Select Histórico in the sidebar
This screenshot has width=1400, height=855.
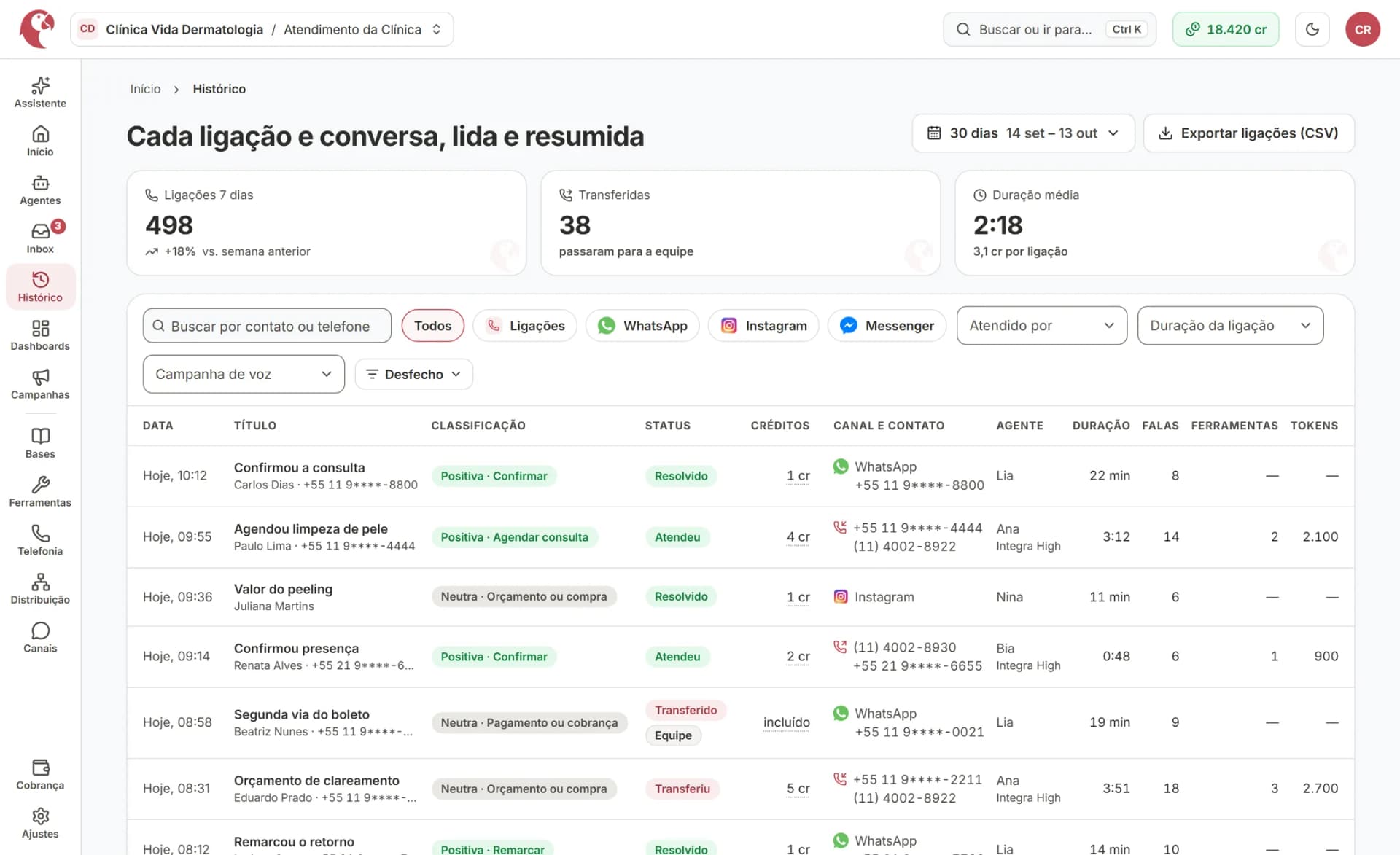point(40,287)
